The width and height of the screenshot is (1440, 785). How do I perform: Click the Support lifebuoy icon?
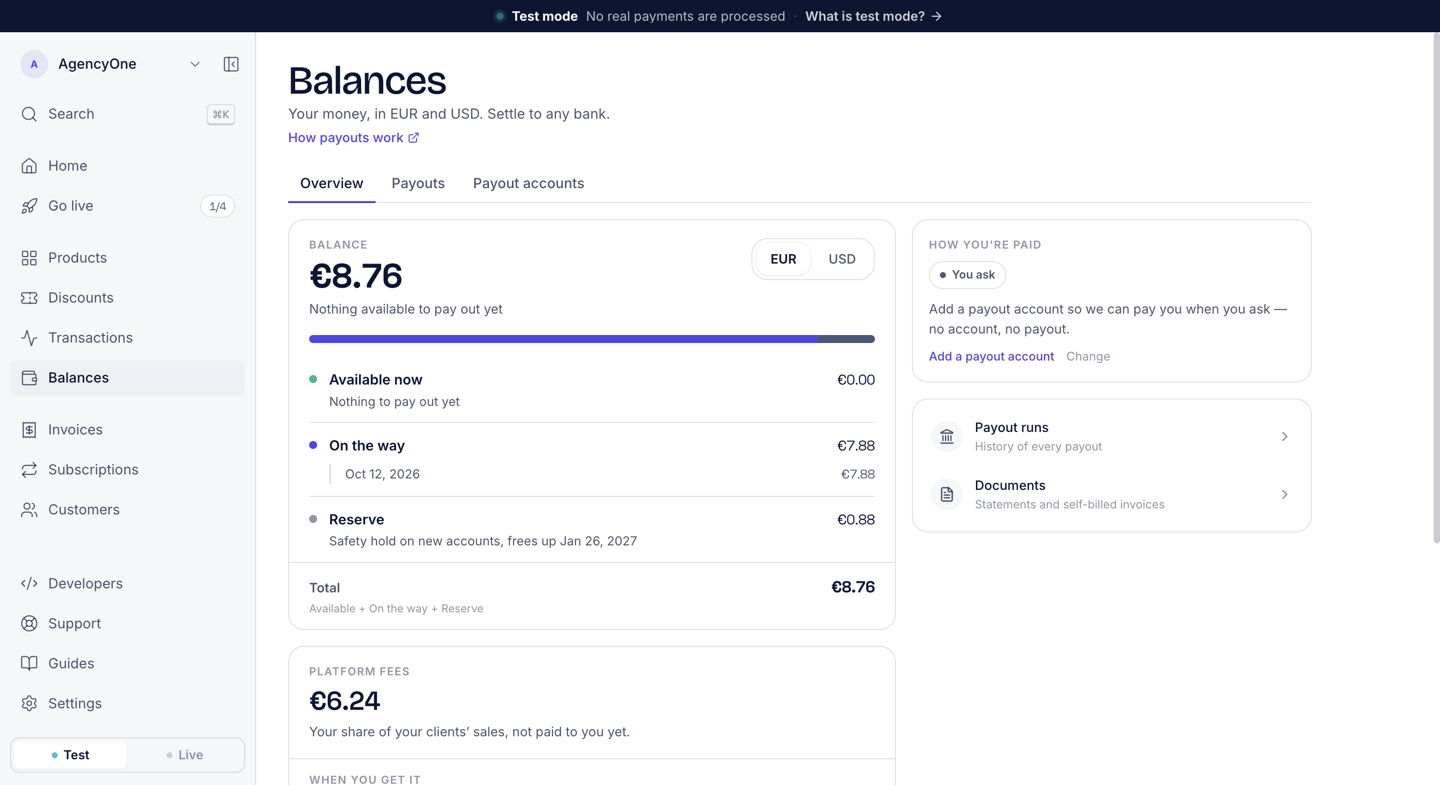[x=29, y=624]
